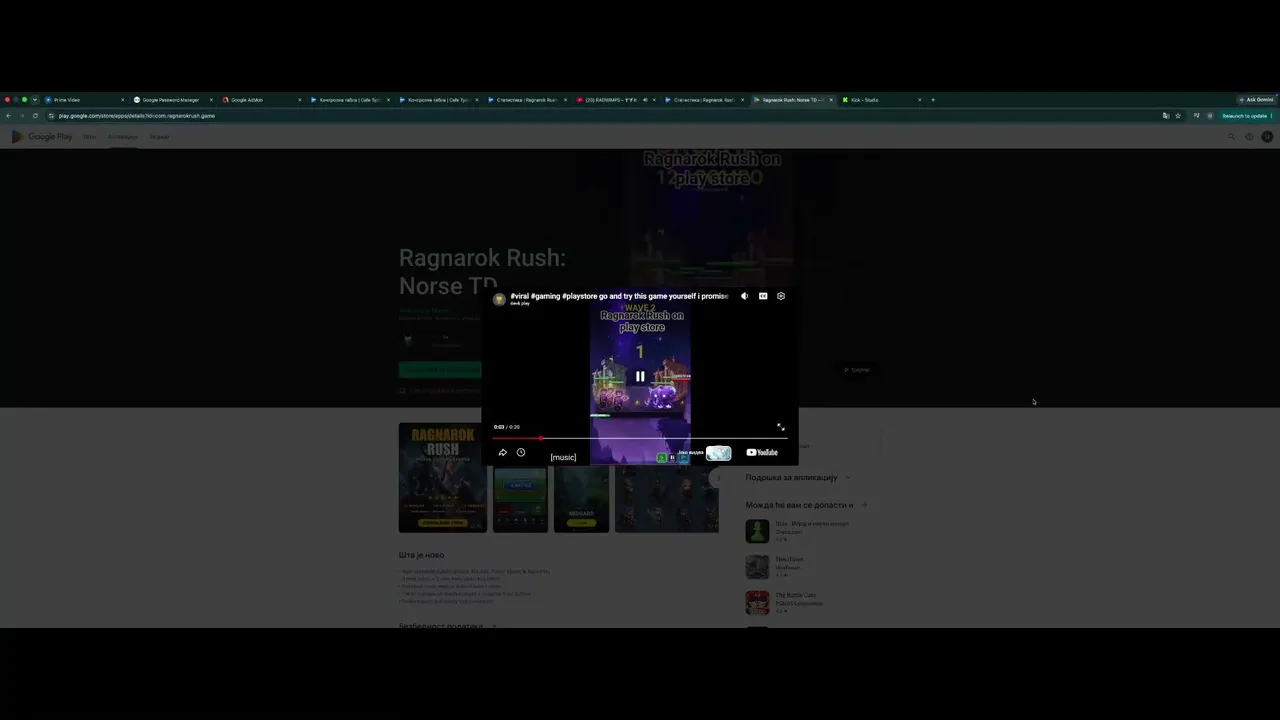This screenshot has width=1280, height=720.
Task: Bookmark this page with the star icon
Action: tap(1178, 116)
